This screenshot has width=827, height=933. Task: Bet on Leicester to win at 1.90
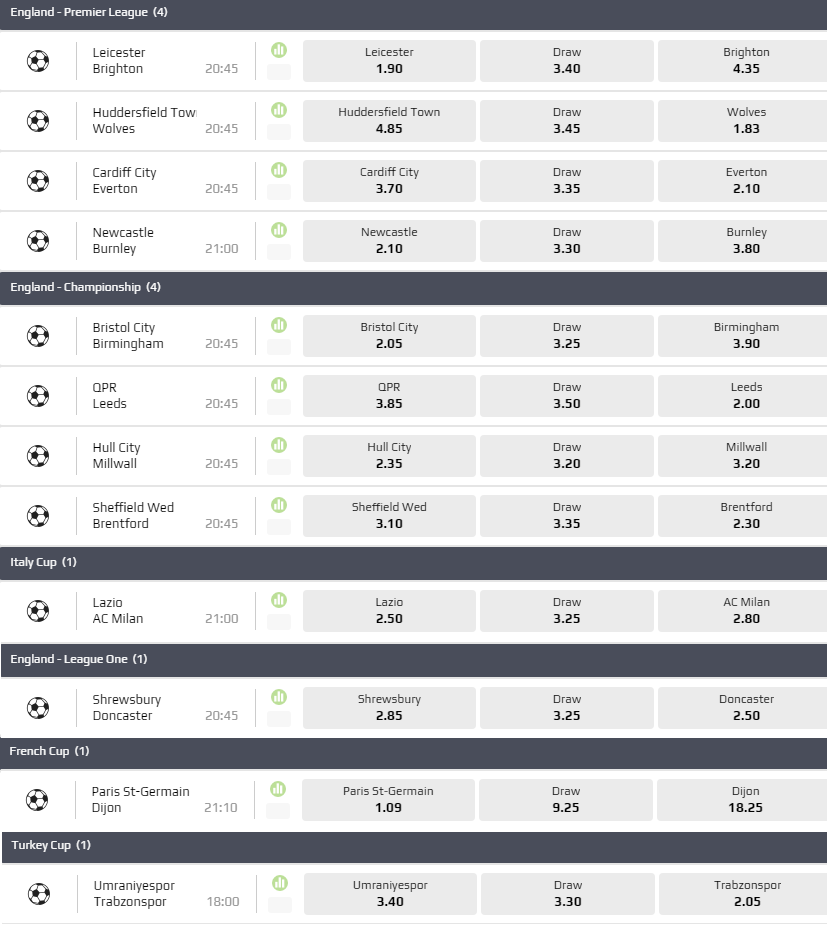389,61
